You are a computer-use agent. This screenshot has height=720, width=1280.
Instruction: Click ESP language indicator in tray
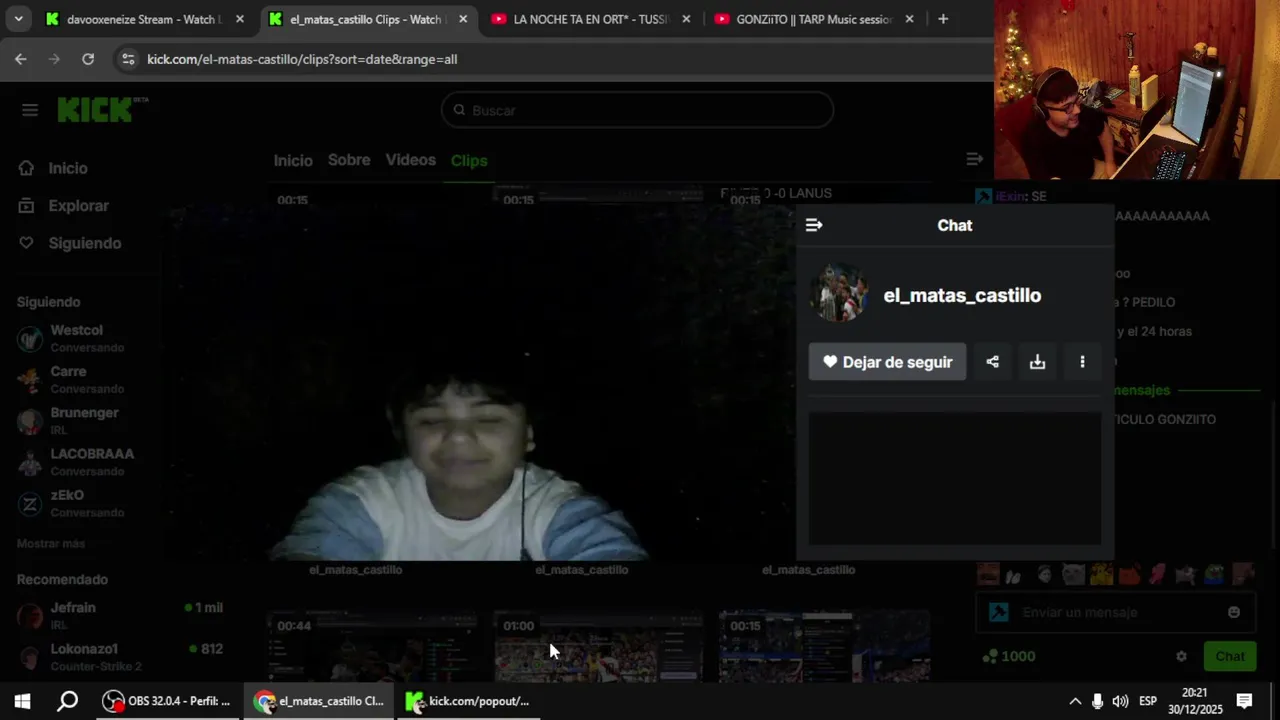pyautogui.click(x=1148, y=701)
